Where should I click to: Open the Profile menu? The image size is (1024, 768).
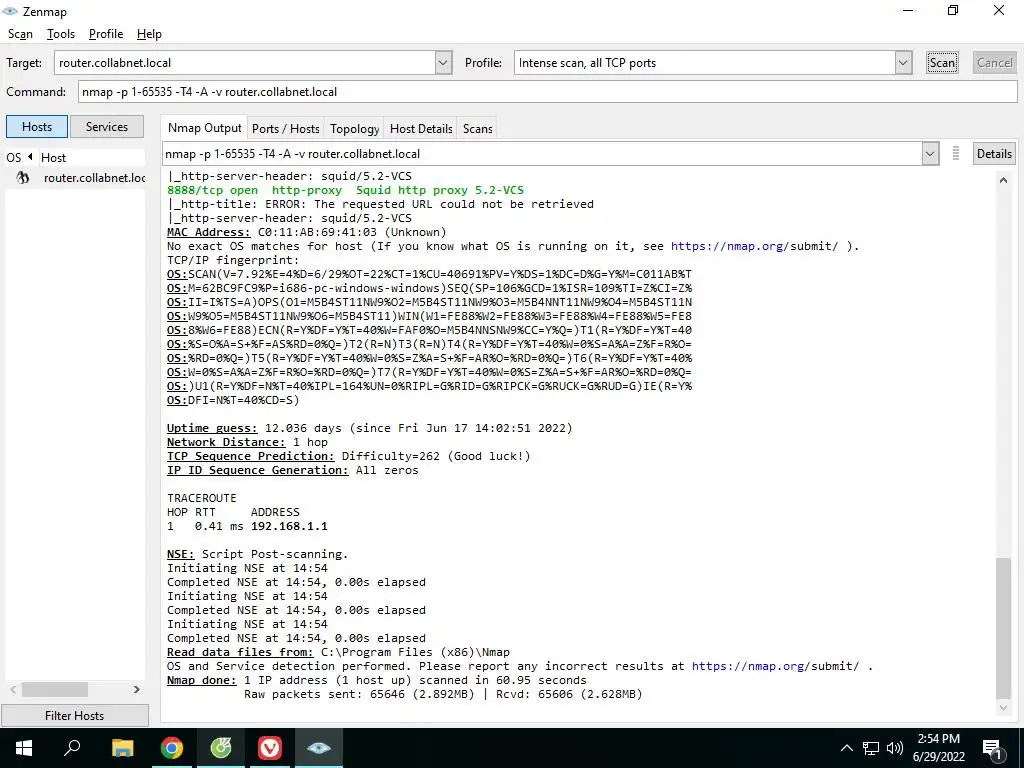coord(106,34)
